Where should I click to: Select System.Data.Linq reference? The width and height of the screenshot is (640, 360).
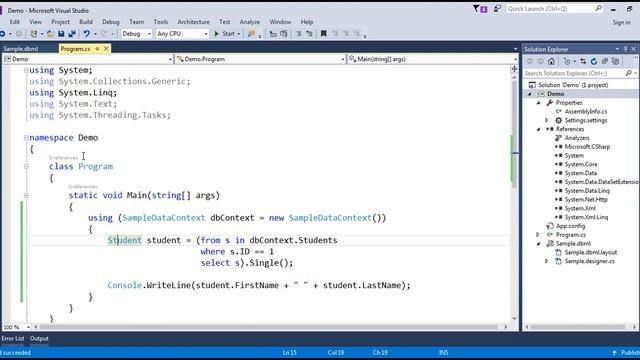[587, 191]
